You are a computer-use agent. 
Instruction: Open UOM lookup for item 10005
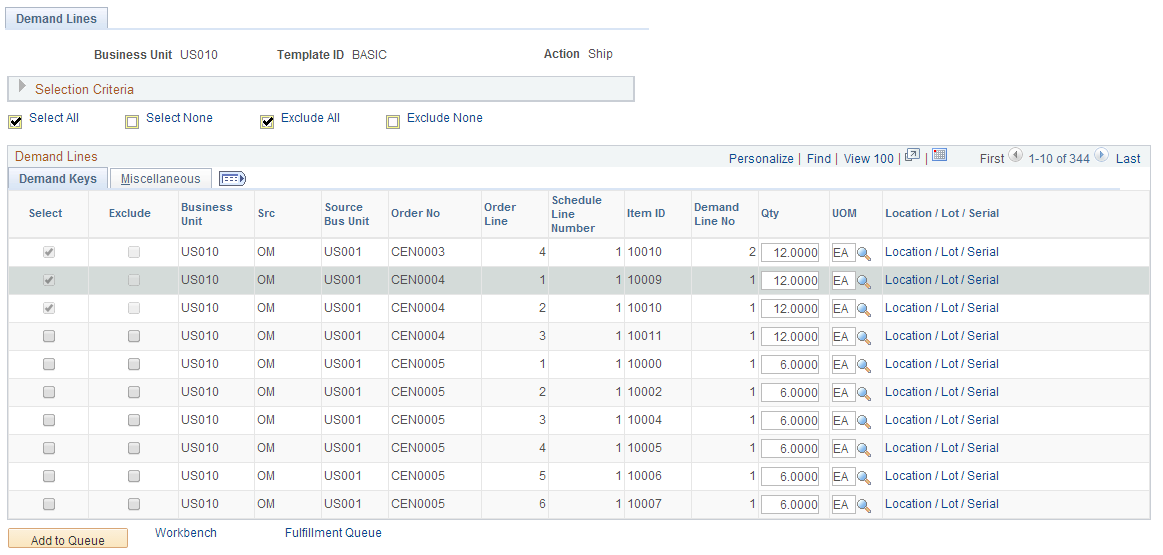[863, 449]
